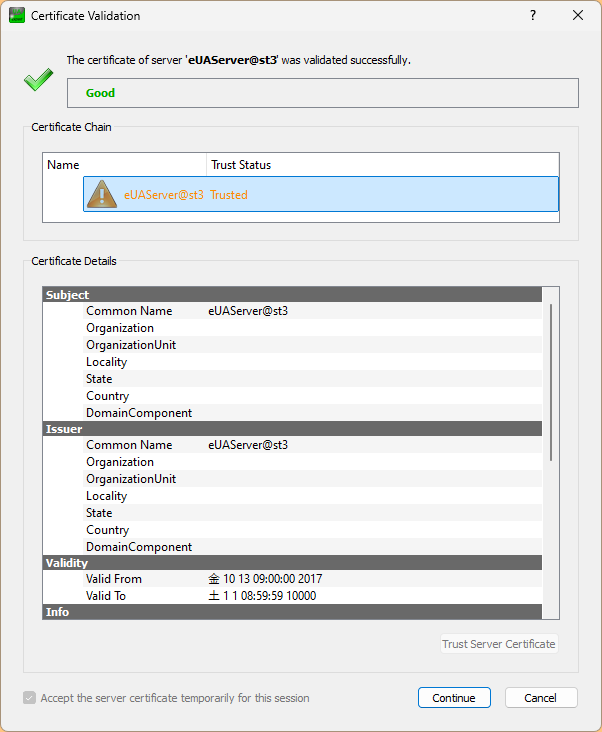Screen dimensions: 602x732
Task: Collapse the Subject section header
Action: [x=68, y=295]
